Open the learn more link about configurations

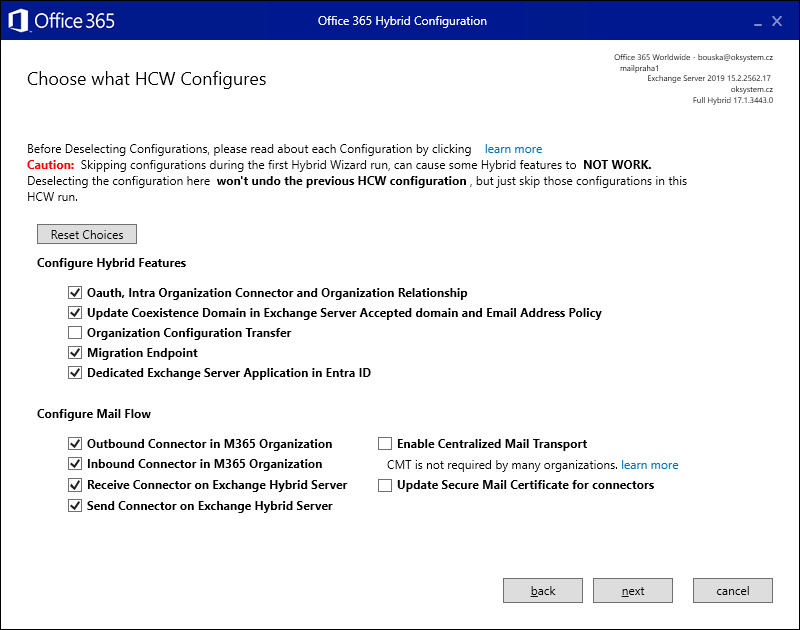click(513, 148)
